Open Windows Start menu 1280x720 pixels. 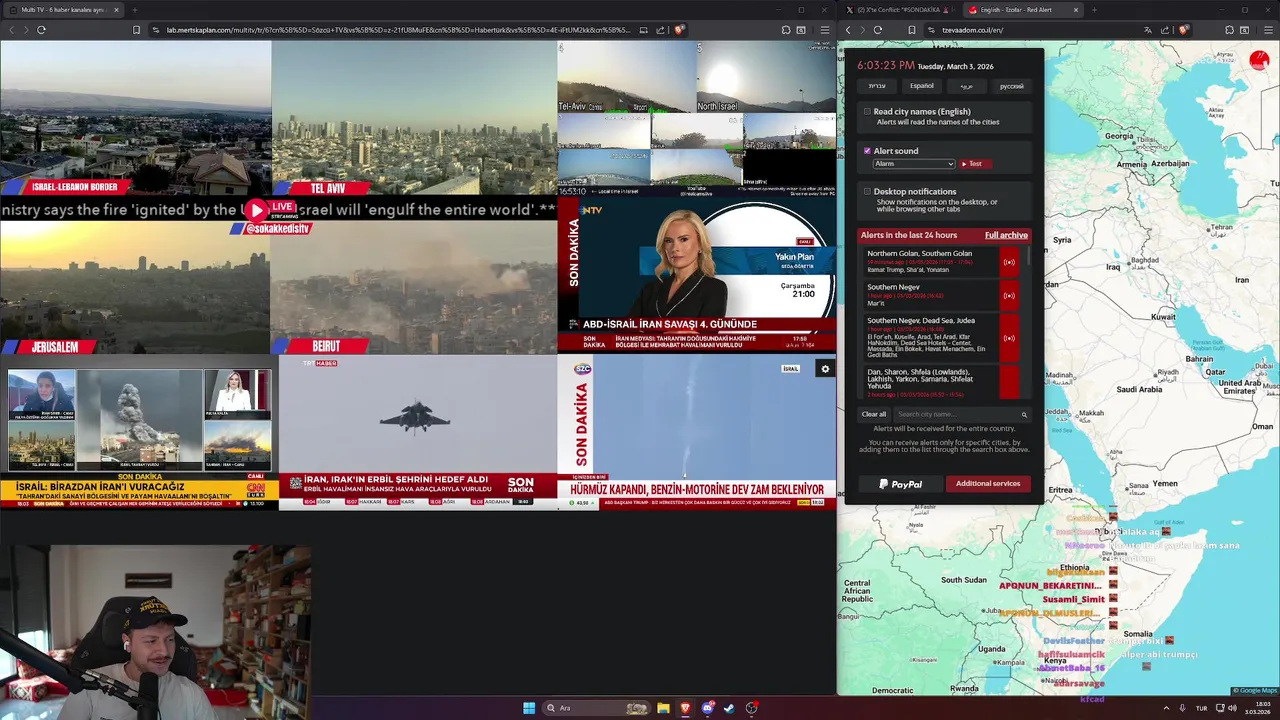click(x=529, y=708)
